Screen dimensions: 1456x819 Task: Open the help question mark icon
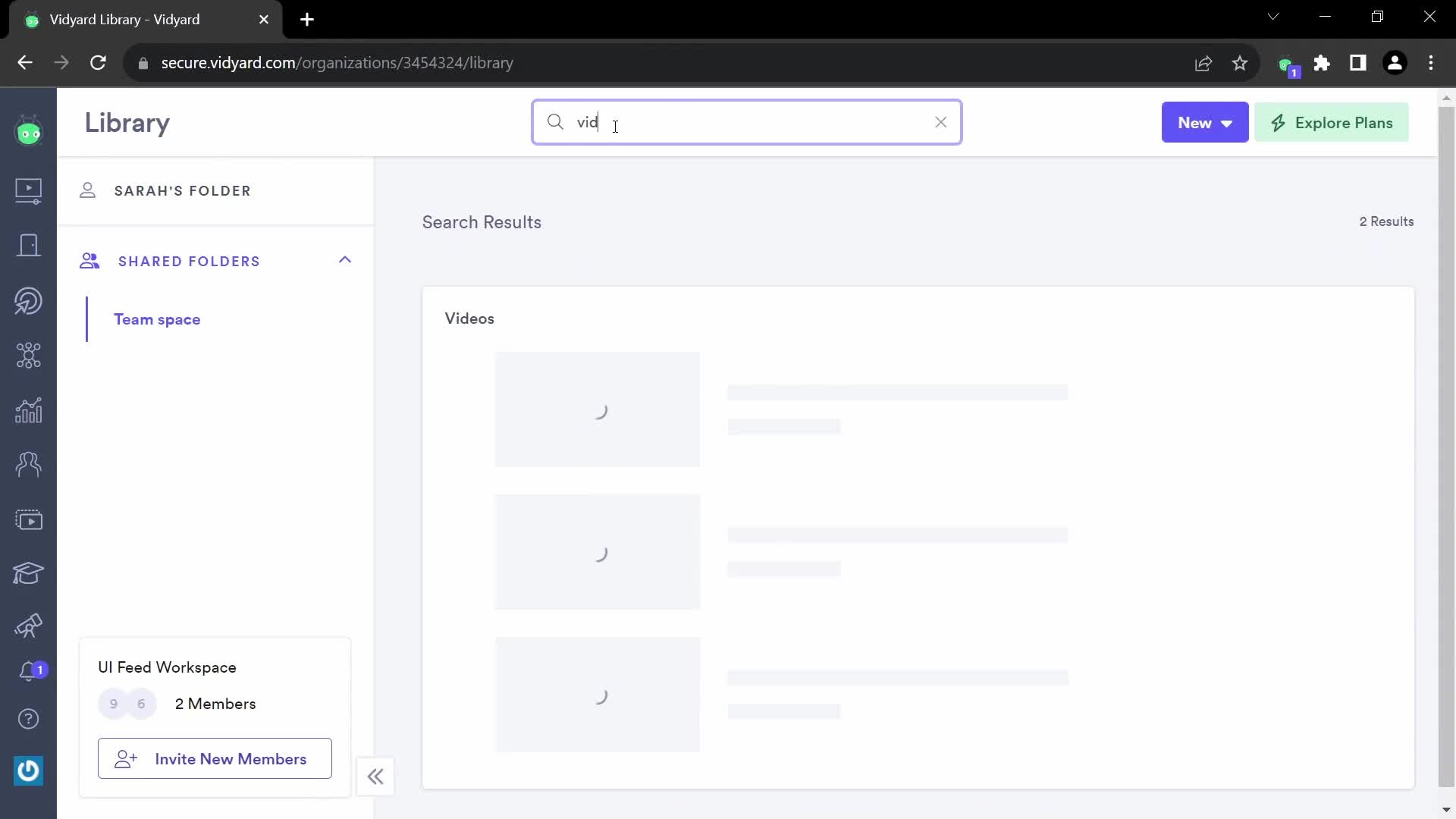(29, 719)
